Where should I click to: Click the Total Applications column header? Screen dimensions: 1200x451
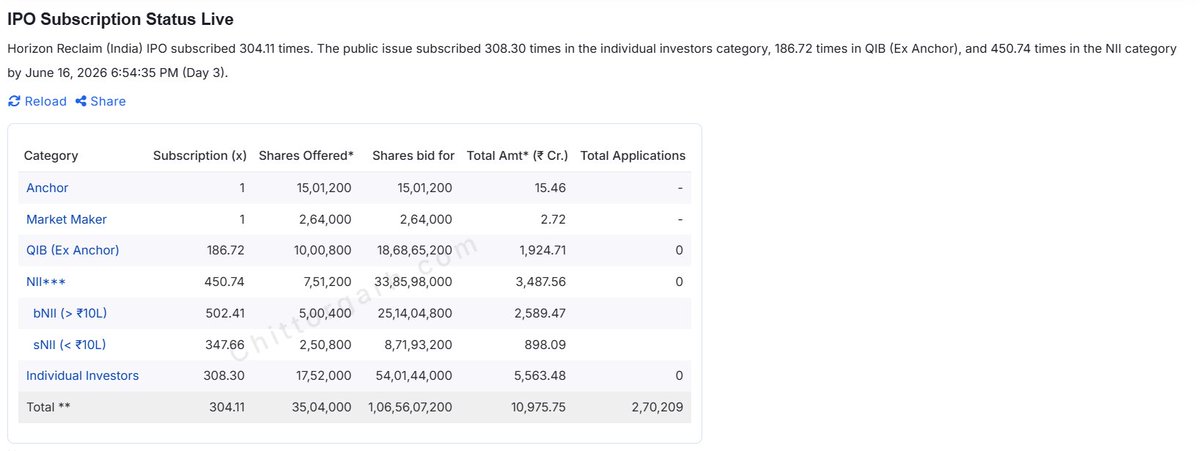pyautogui.click(x=633, y=156)
